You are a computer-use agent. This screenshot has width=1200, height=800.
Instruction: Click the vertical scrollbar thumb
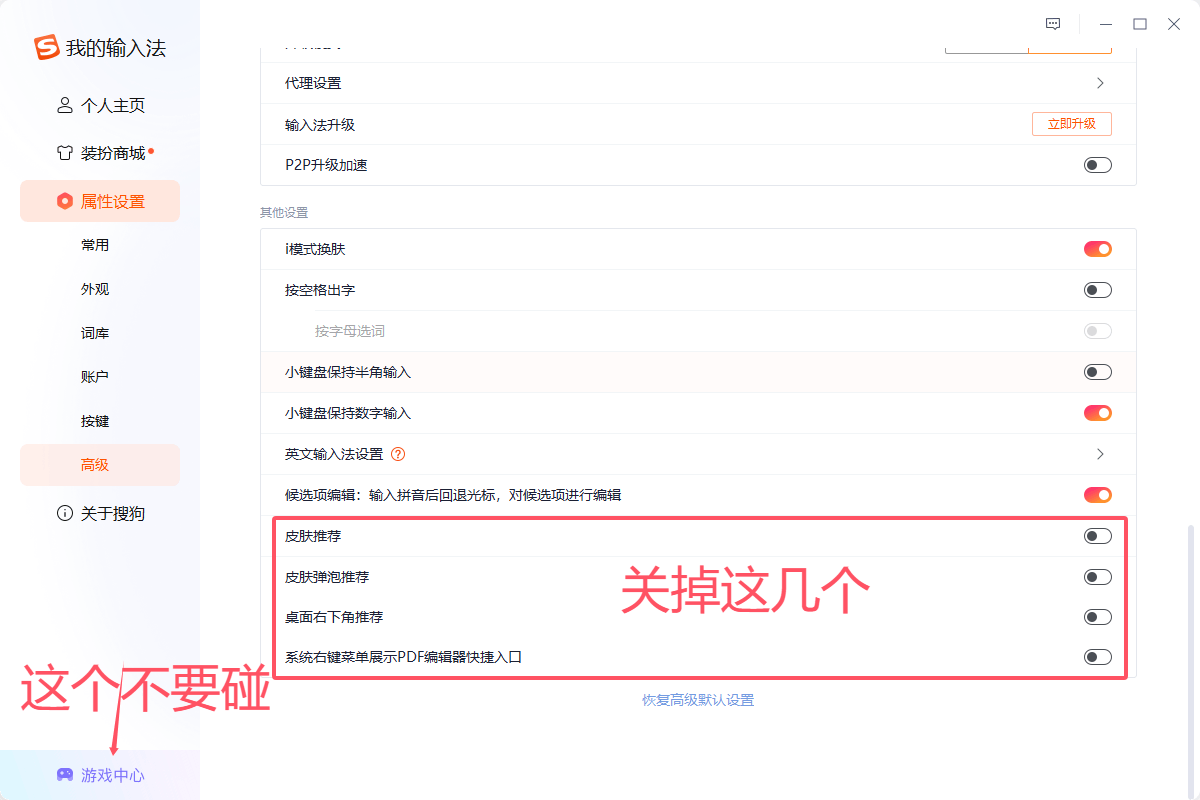coord(1190,660)
